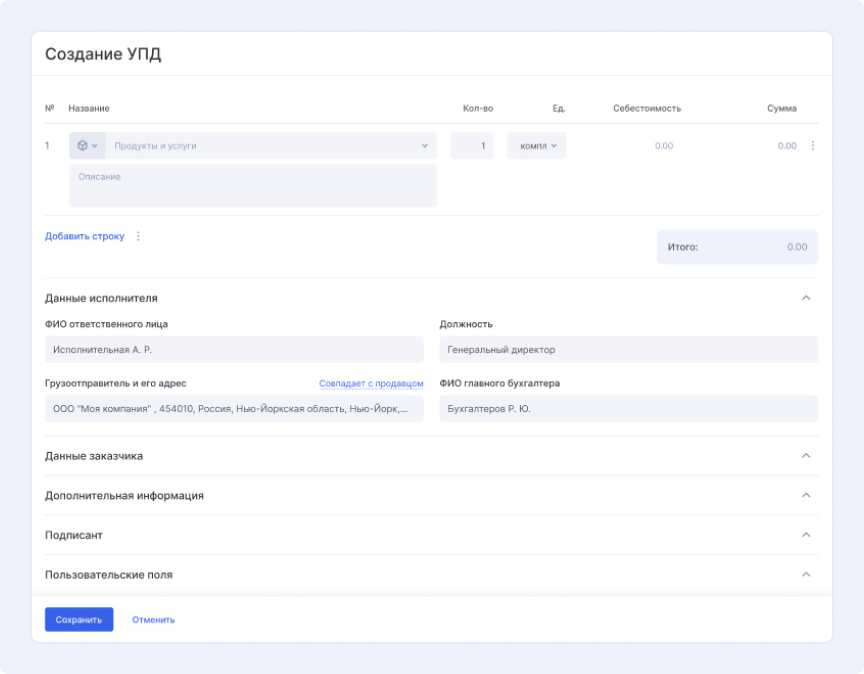Screen dimensions: 864x674
Task: Open three-dot menu beside Добавить строку
Action: pyautogui.click(x=138, y=237)
